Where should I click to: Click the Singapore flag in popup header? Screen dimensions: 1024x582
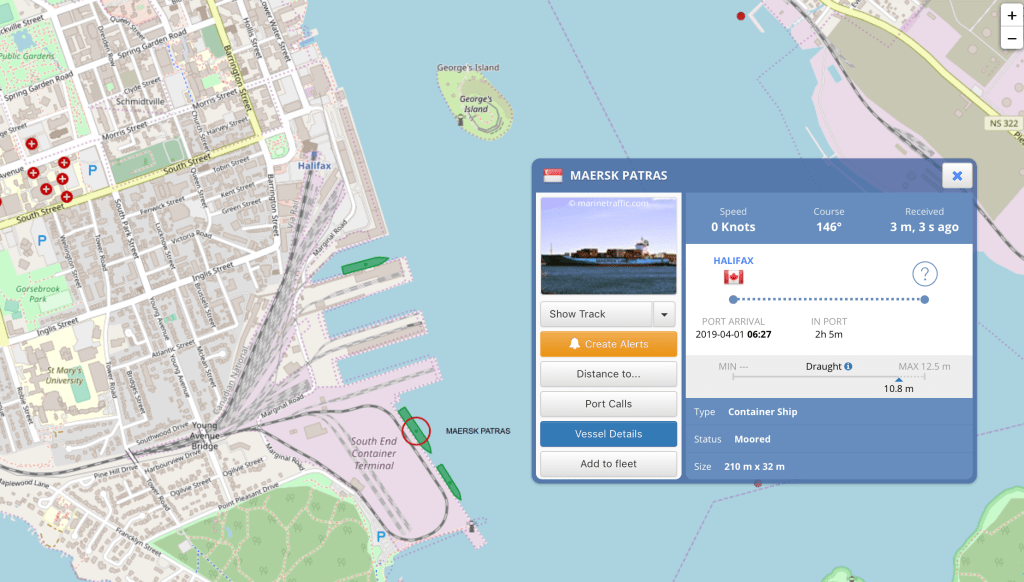[x=553, y=176]
